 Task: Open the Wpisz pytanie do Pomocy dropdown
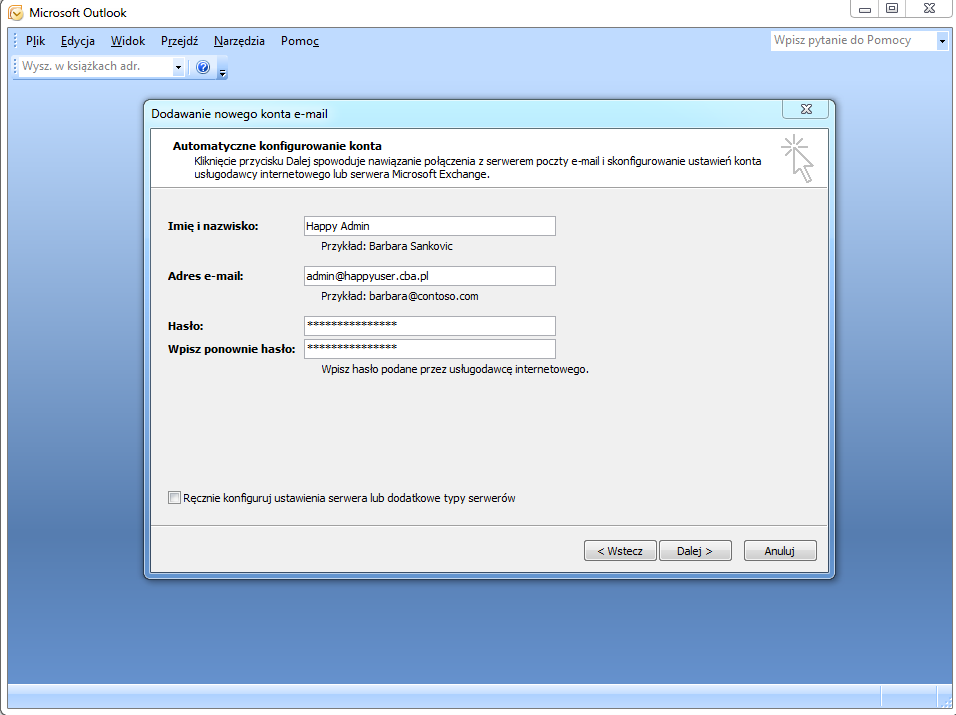(x=942, y=41)
